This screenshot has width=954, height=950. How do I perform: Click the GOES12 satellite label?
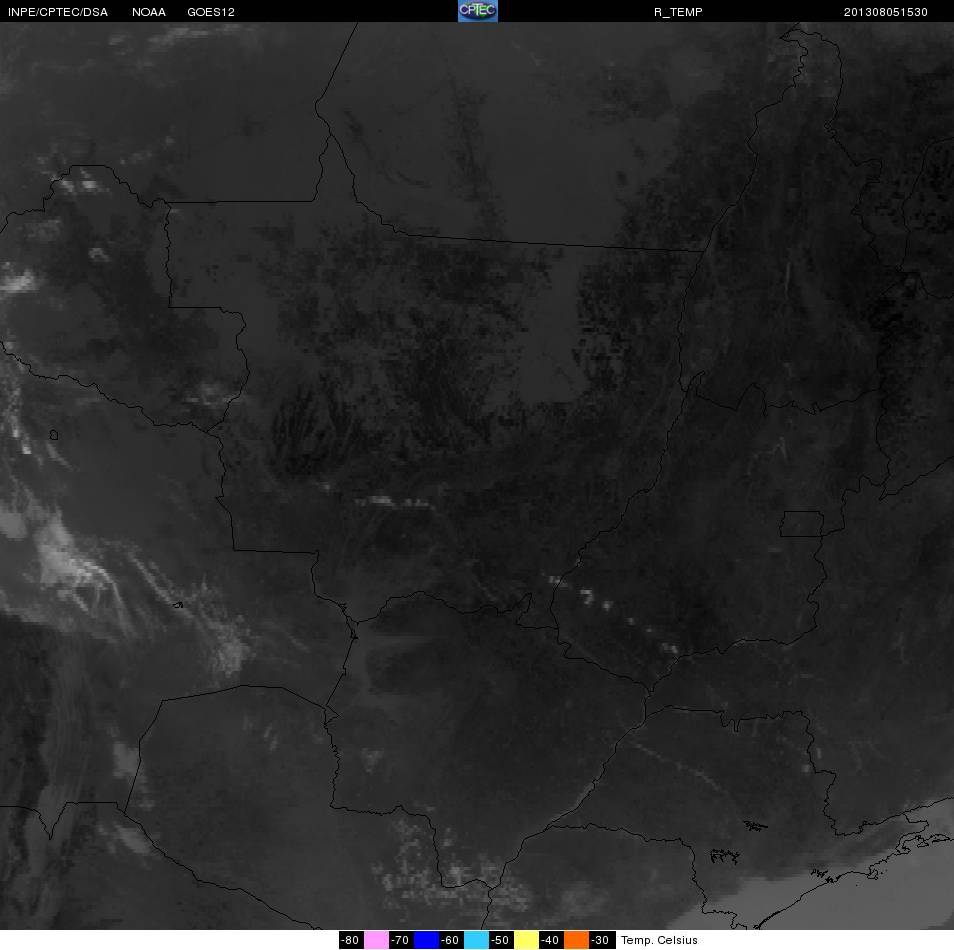coord(211,12)
